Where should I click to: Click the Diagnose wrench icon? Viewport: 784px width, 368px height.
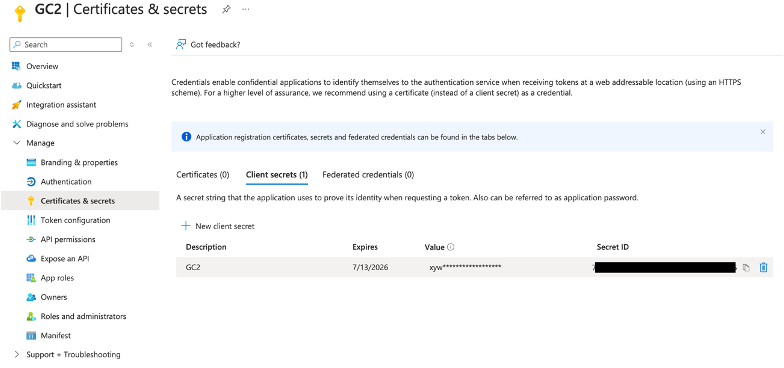(x=16, y=124)
